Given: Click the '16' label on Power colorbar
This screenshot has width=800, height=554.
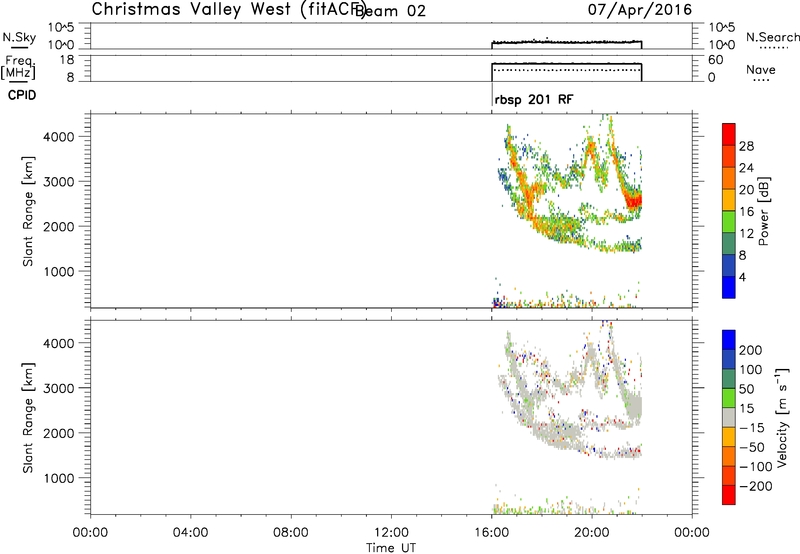Looking at the screenshot, I should pyautogui.click(x=746, y=212).
